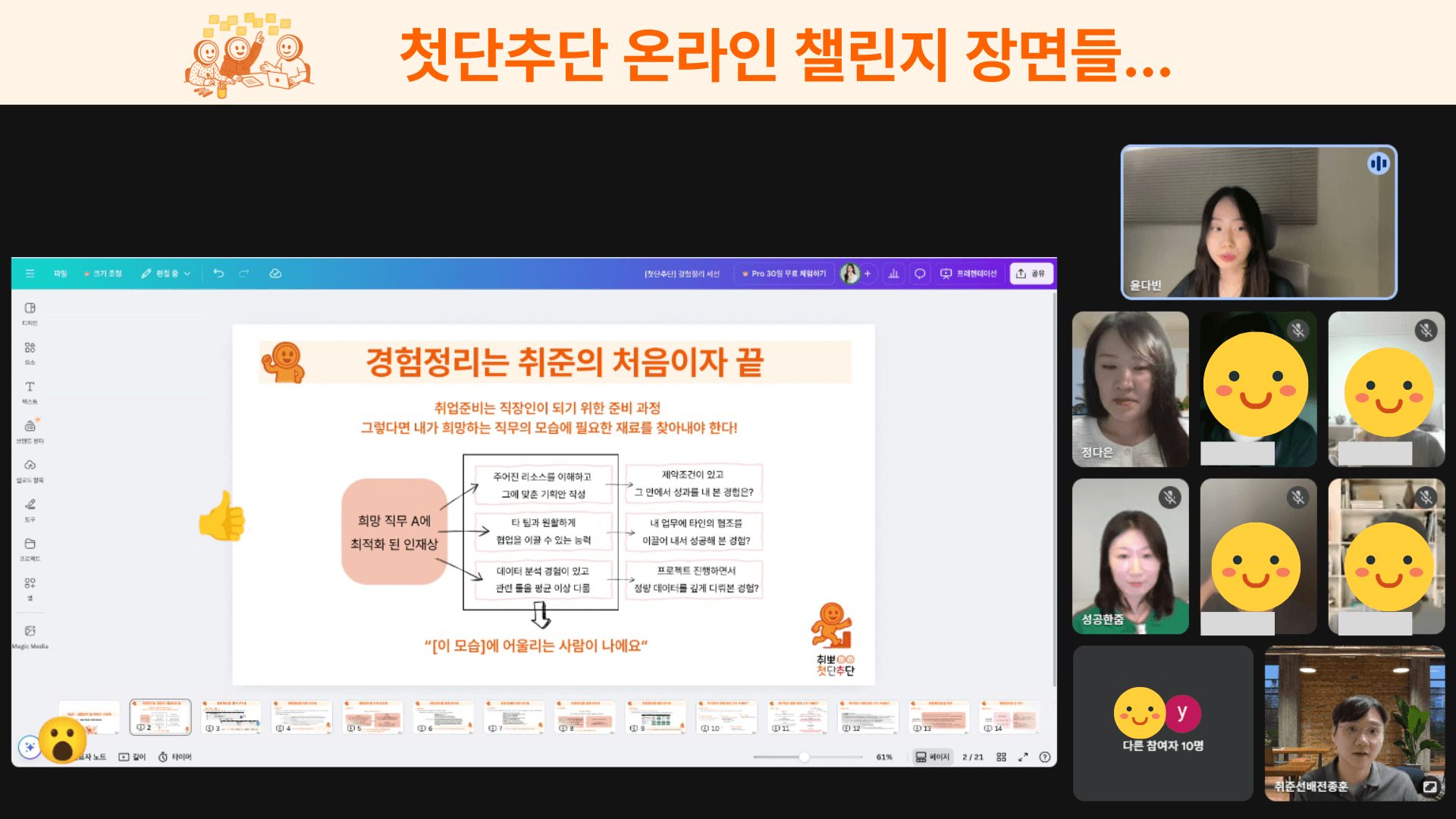The width and height of the screenshot is (1456, 819).
Task: Toggle the page (페이지) thumbnail strip button
Action: (x=932, y=757)
